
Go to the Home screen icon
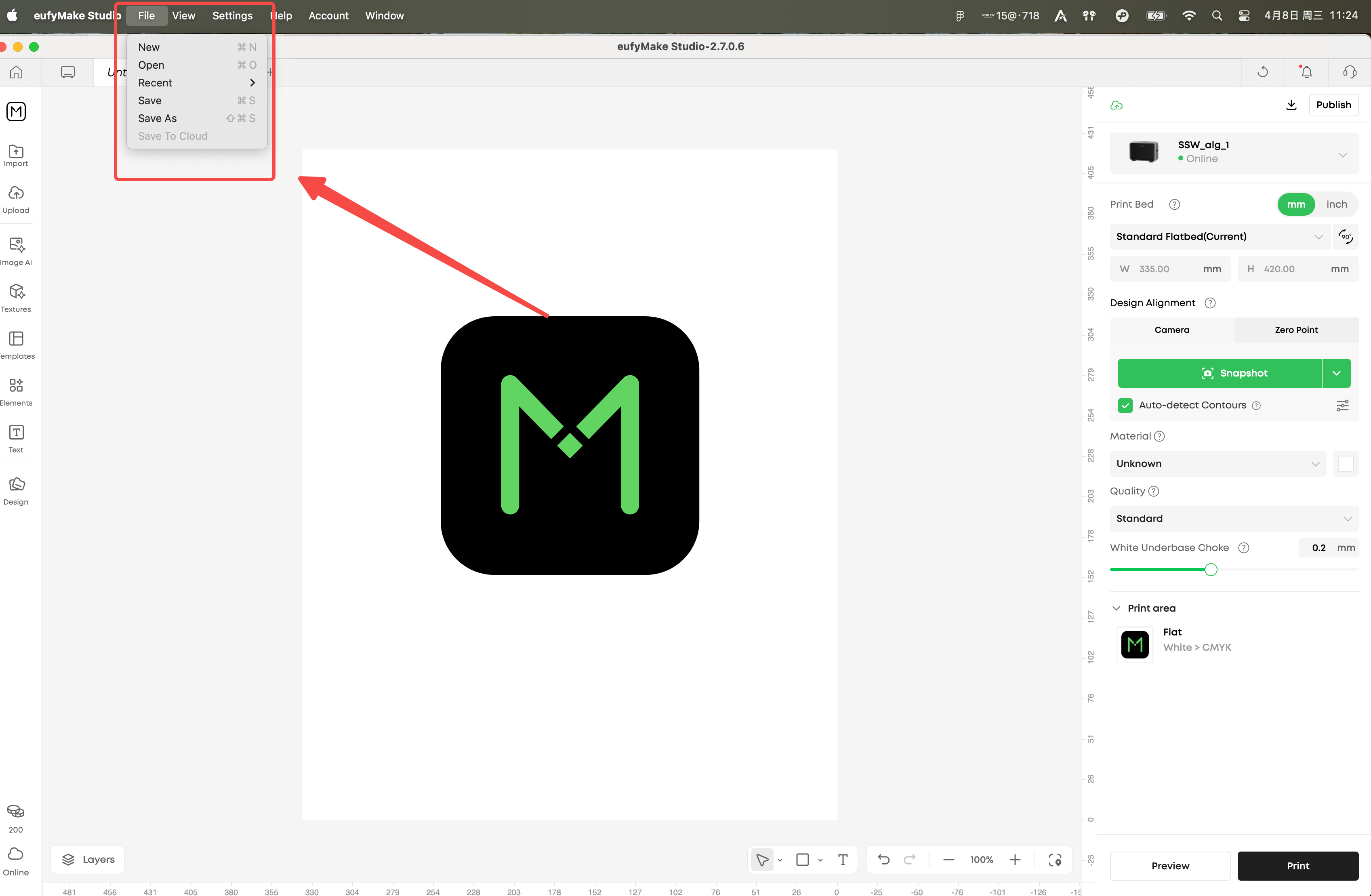tap(16, 72)
